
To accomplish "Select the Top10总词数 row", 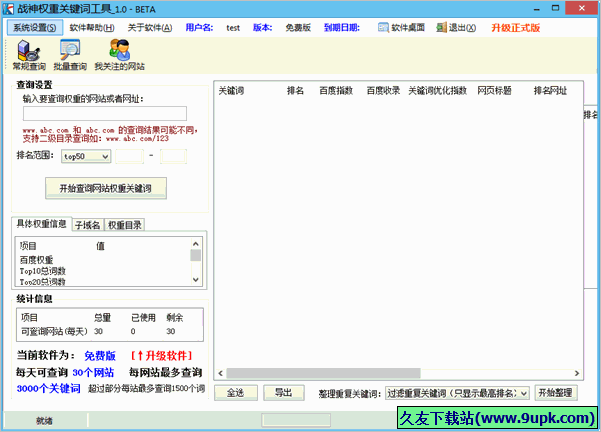I will pyautogui.click(x=43, y=271).
